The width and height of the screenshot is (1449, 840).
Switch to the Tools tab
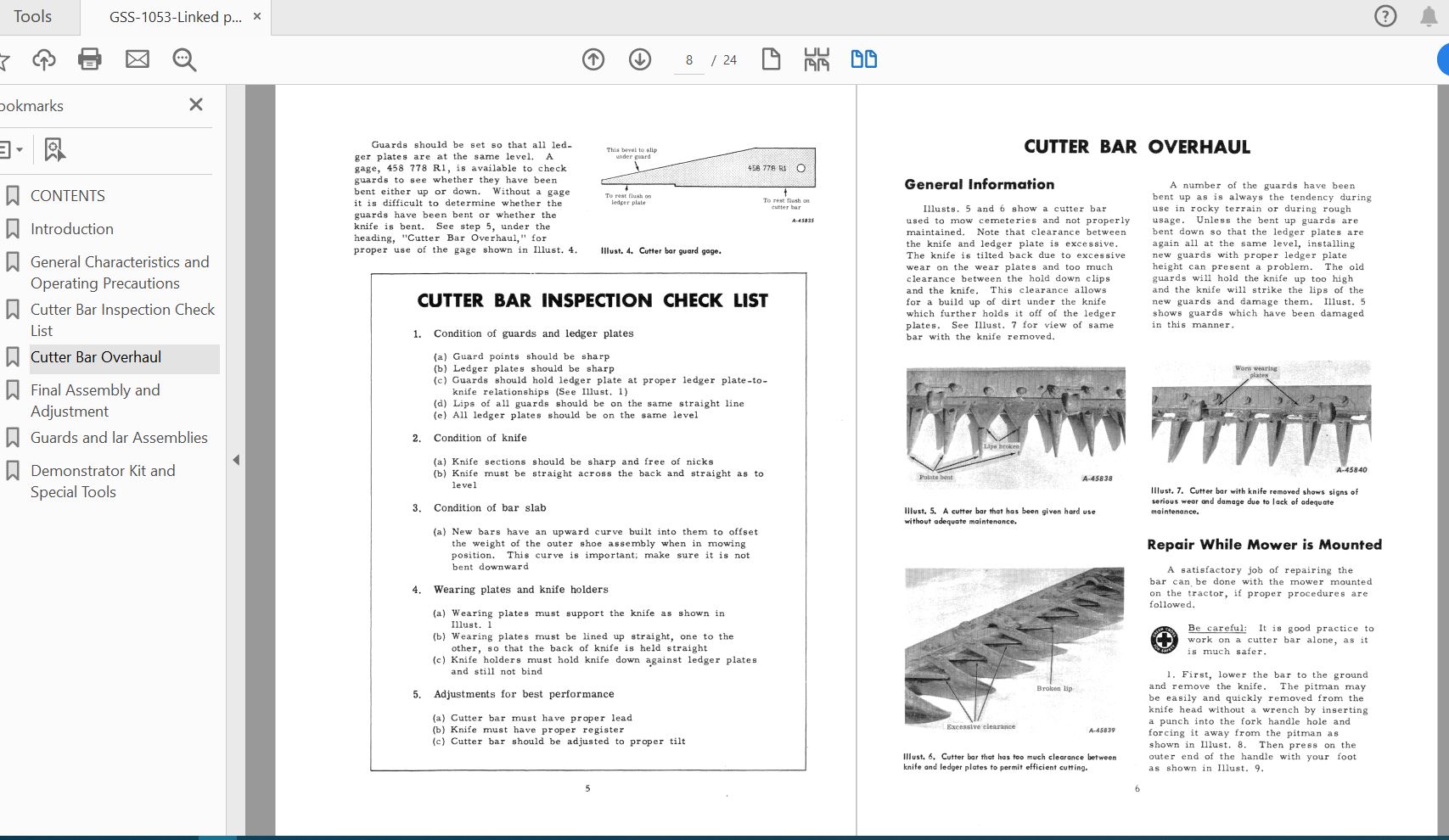(x=33, y=17)
